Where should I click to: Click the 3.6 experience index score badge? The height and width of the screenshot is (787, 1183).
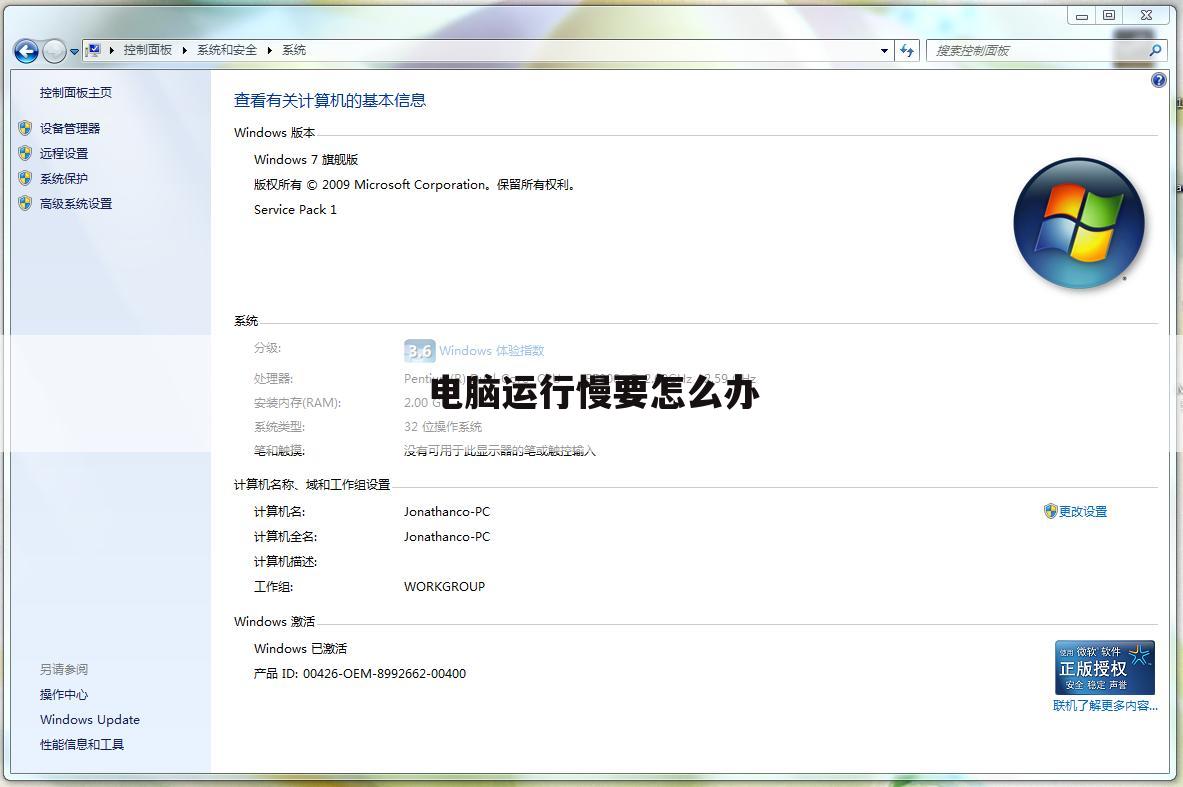click(x=419, y=351)
